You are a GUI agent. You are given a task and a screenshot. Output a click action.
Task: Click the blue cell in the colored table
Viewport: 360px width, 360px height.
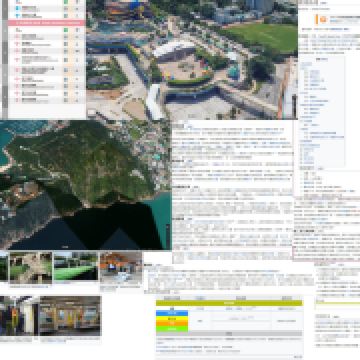pyautogui.click(x=172, y=313)
